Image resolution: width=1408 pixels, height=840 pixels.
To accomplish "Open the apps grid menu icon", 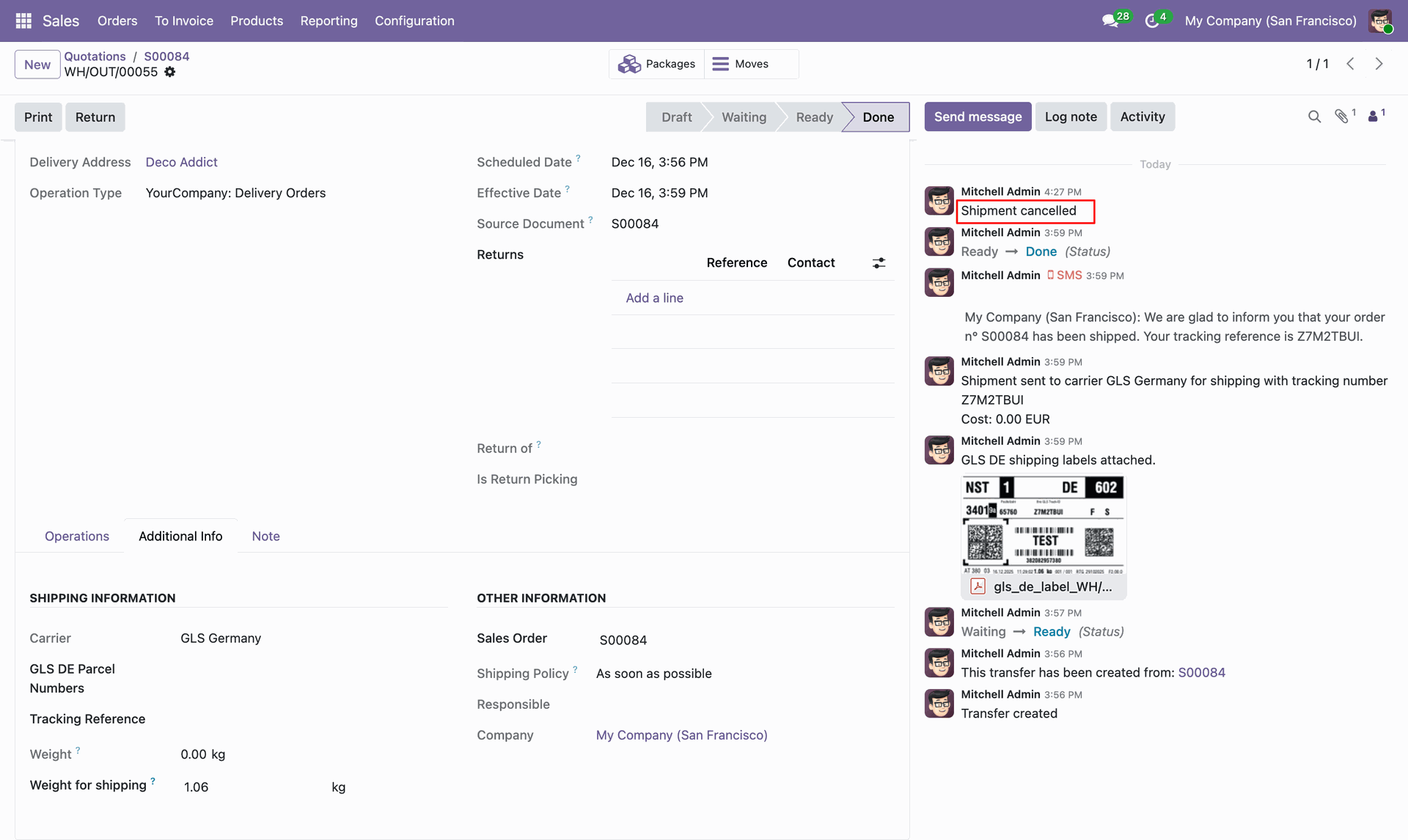I will pyautogui.click(x=23, y=21).
